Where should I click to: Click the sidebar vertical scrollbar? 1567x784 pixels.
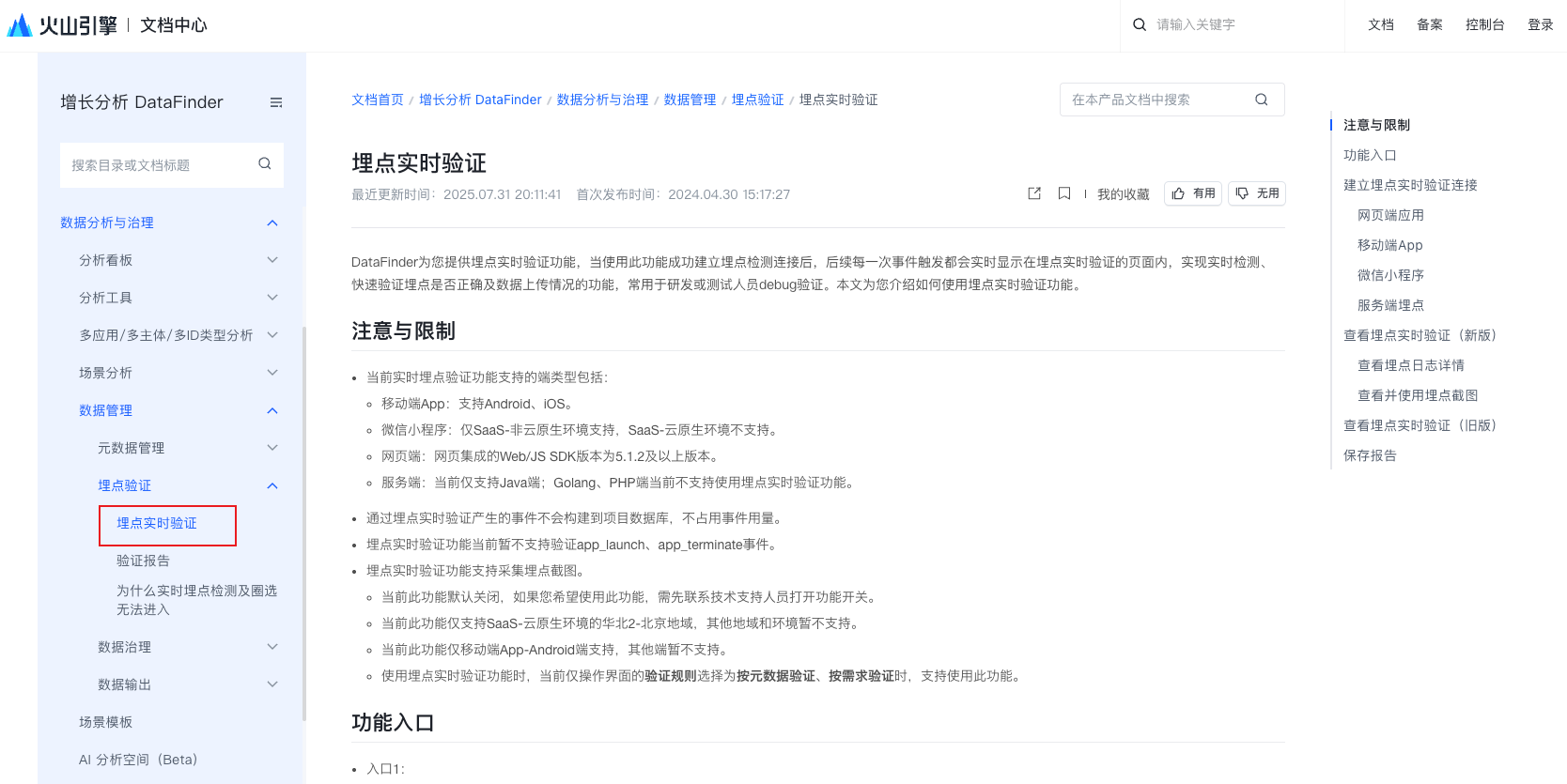click(x=304, y=524)
